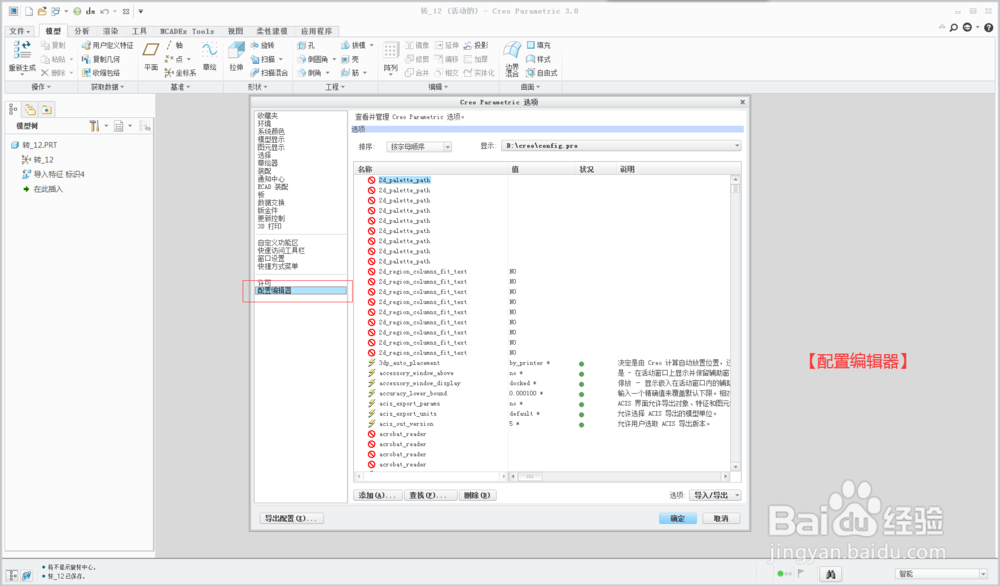Click 收缩包络 (Shrinkwrap) tool

(100, 73)
